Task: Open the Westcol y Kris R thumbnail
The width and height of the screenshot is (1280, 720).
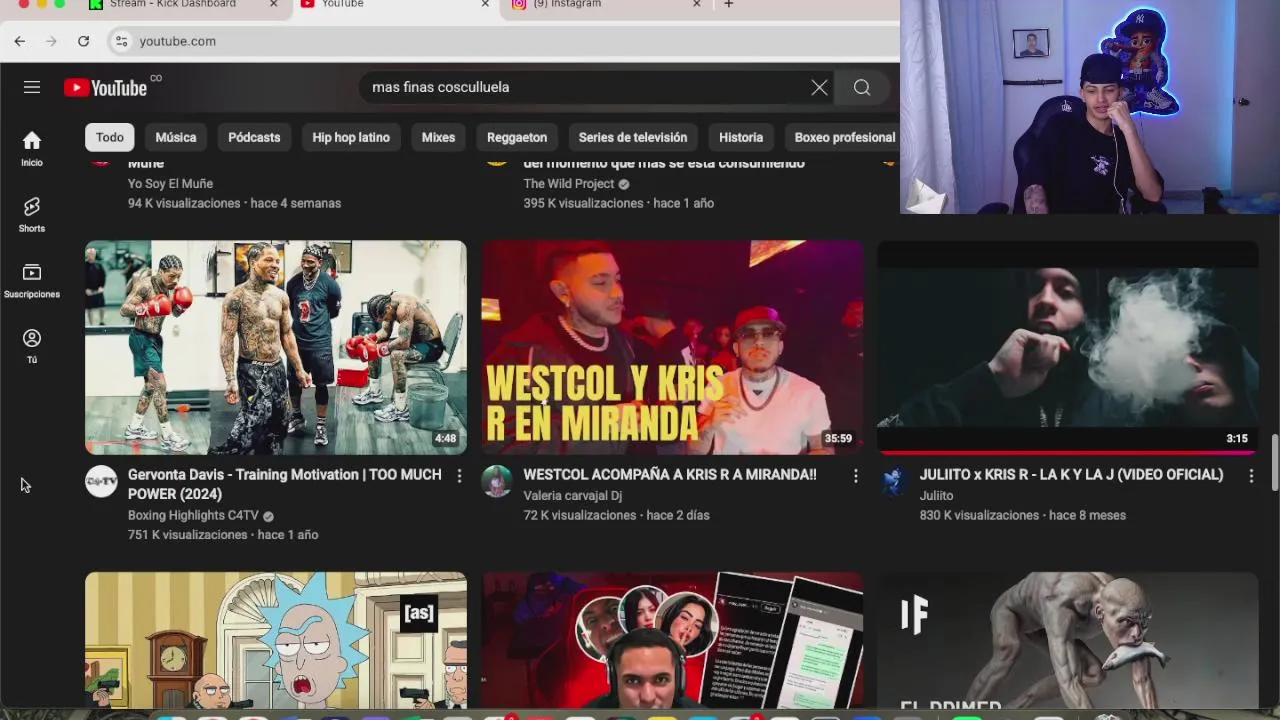Action: click(x=672, y=347)
